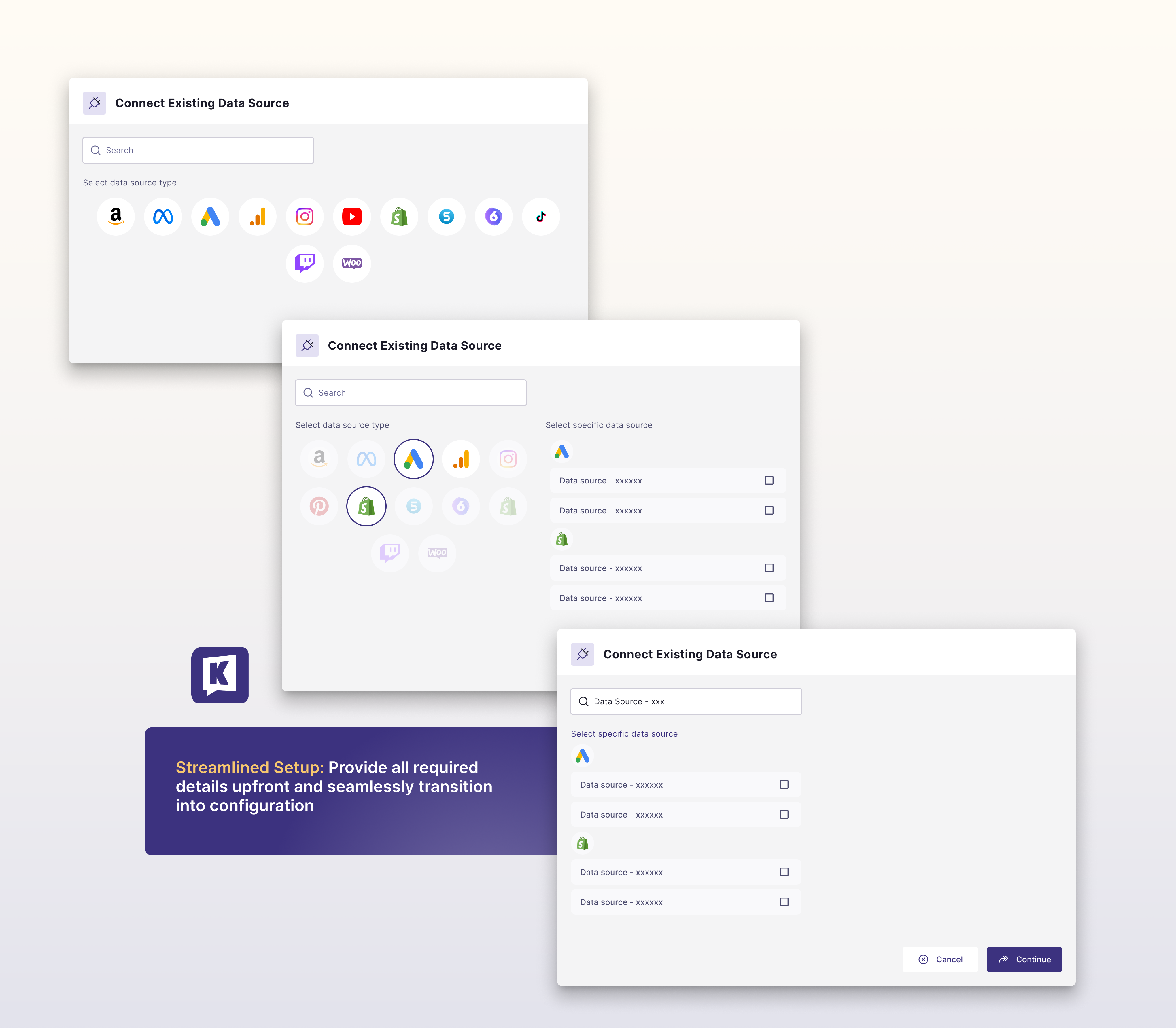Check the first Google Ads data source checkbox
The height and width of the screenshot is (1028, 1176).
pyautogui.click(x=769, y=480)
